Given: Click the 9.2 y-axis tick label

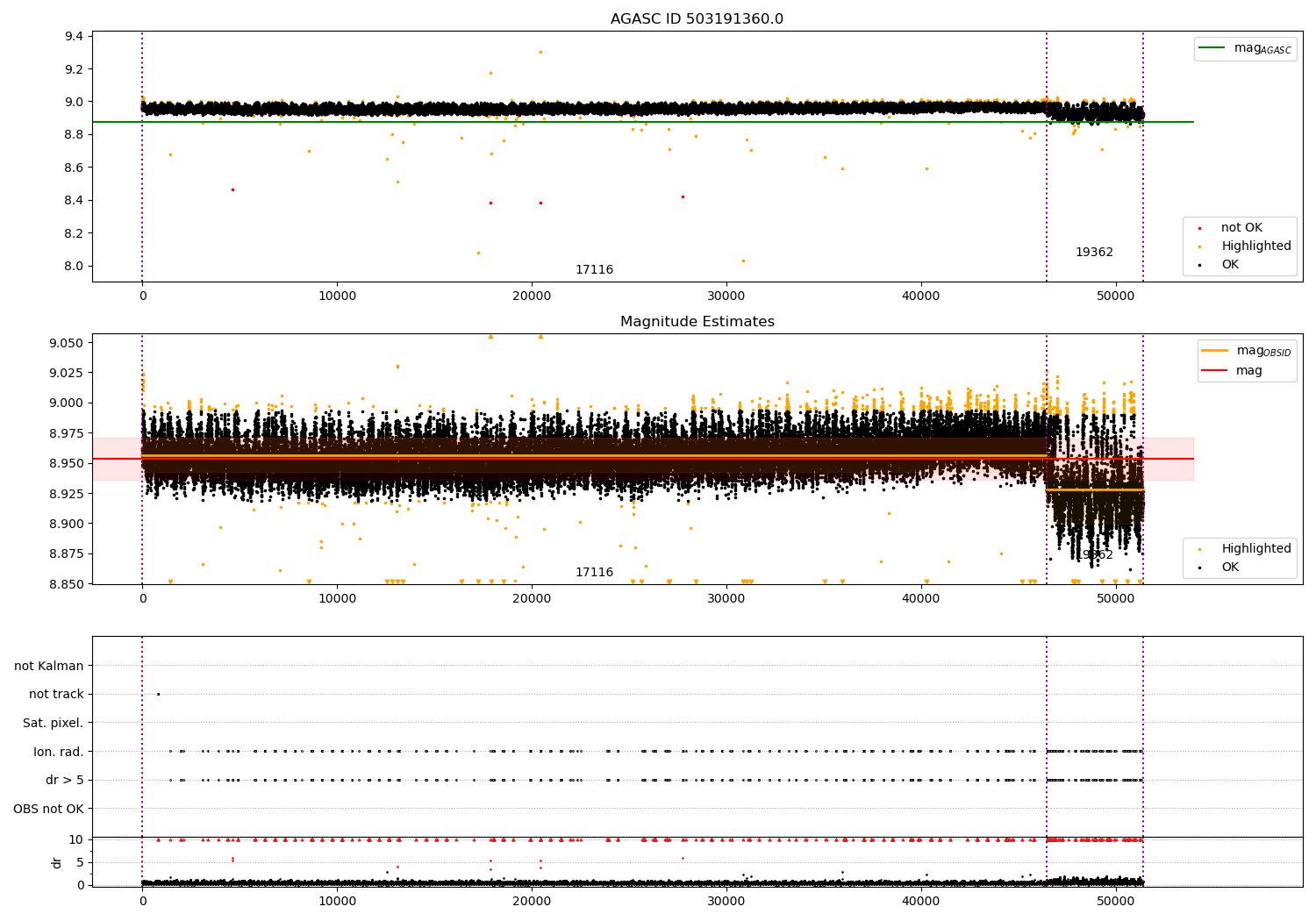Looking at the screenshot, I should click(74, 69).
